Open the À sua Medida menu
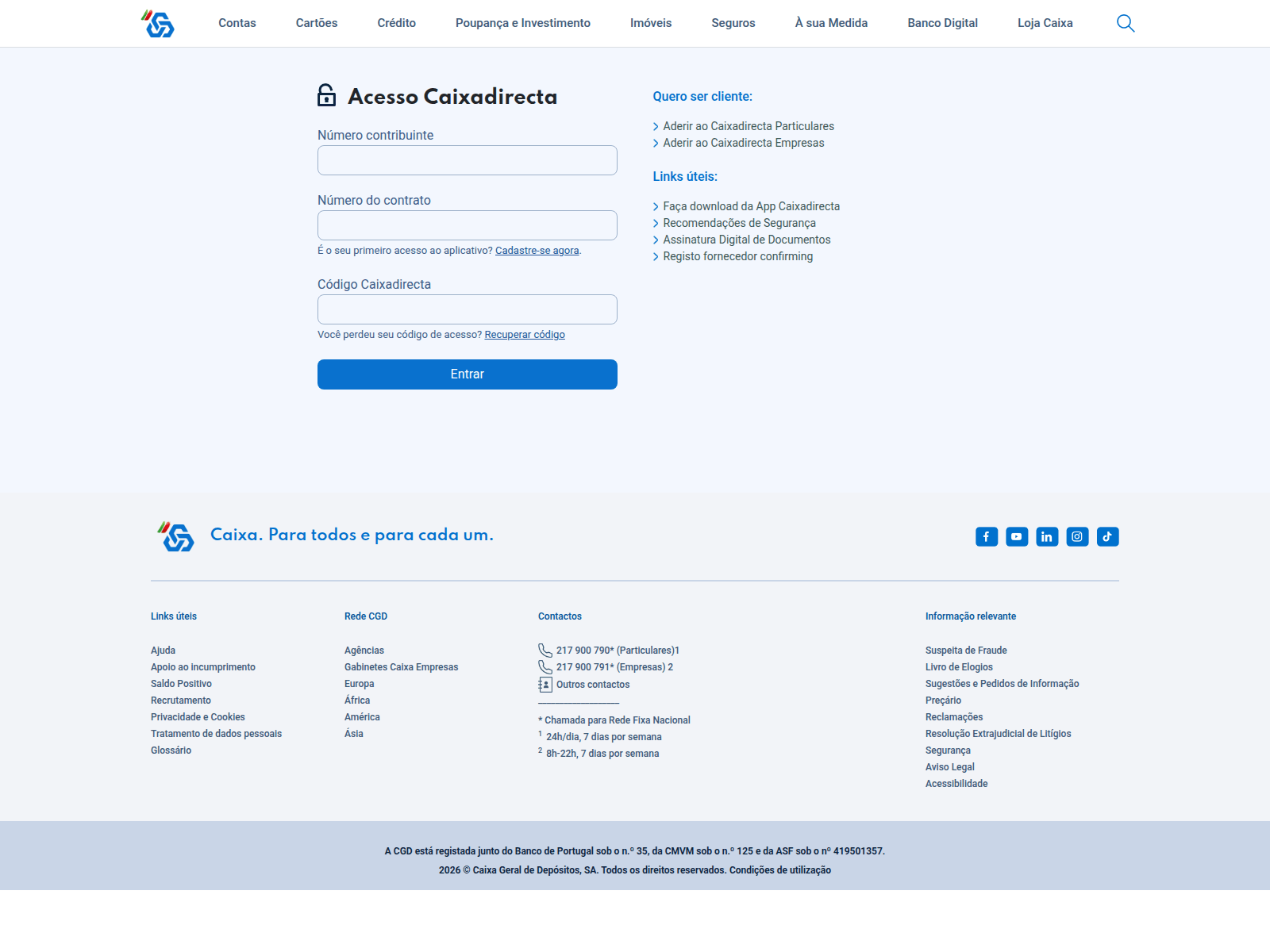The height and width of the screenshot is (952, 1270). (831, 23)
